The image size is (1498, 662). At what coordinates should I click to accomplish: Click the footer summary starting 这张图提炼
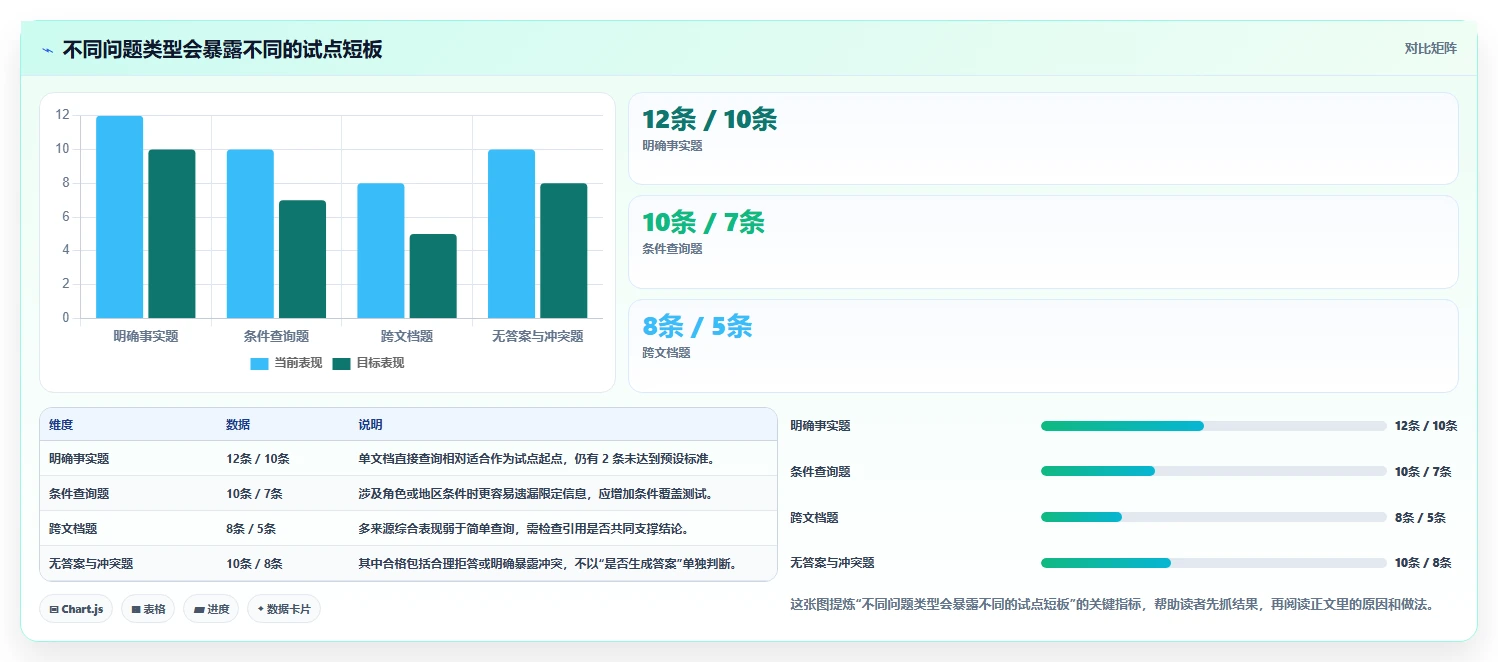1112,605
